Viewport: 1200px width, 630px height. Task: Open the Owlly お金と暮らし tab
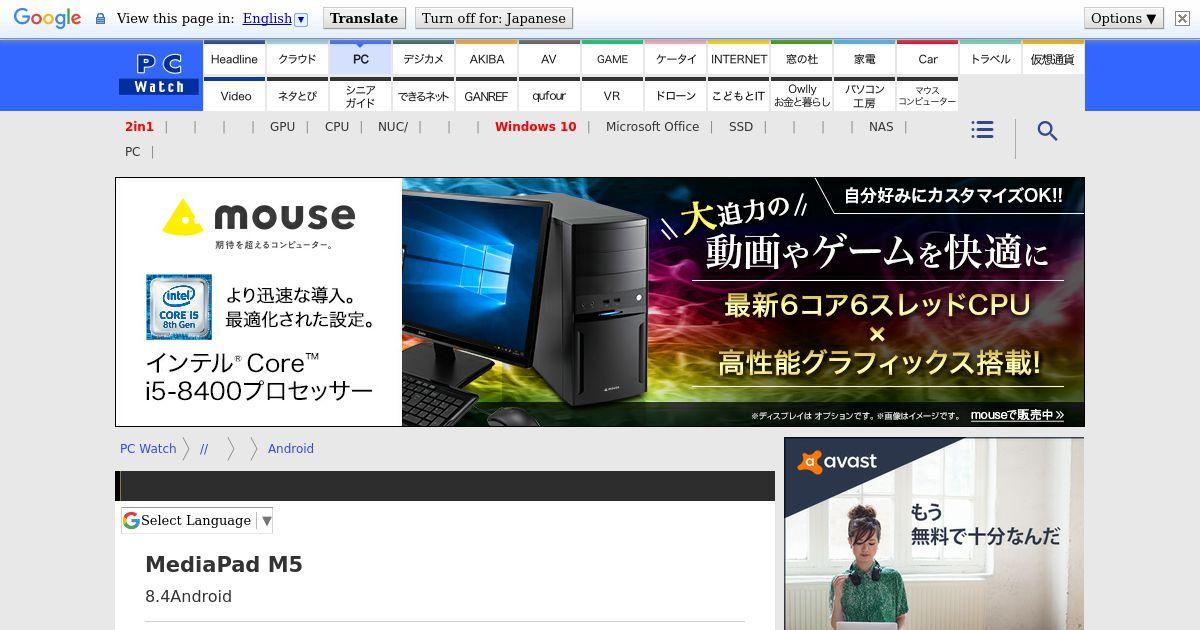click(801, 96)
